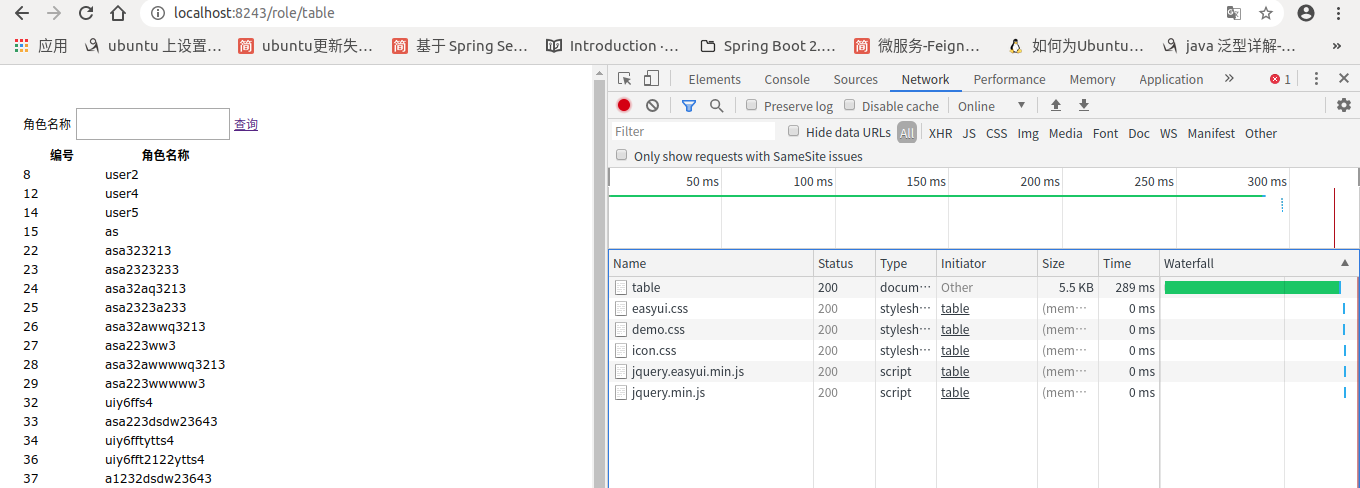This screenshot has height=488, width=1360.
Task: Filter requests by JS type
Action: tap(969, 133)
